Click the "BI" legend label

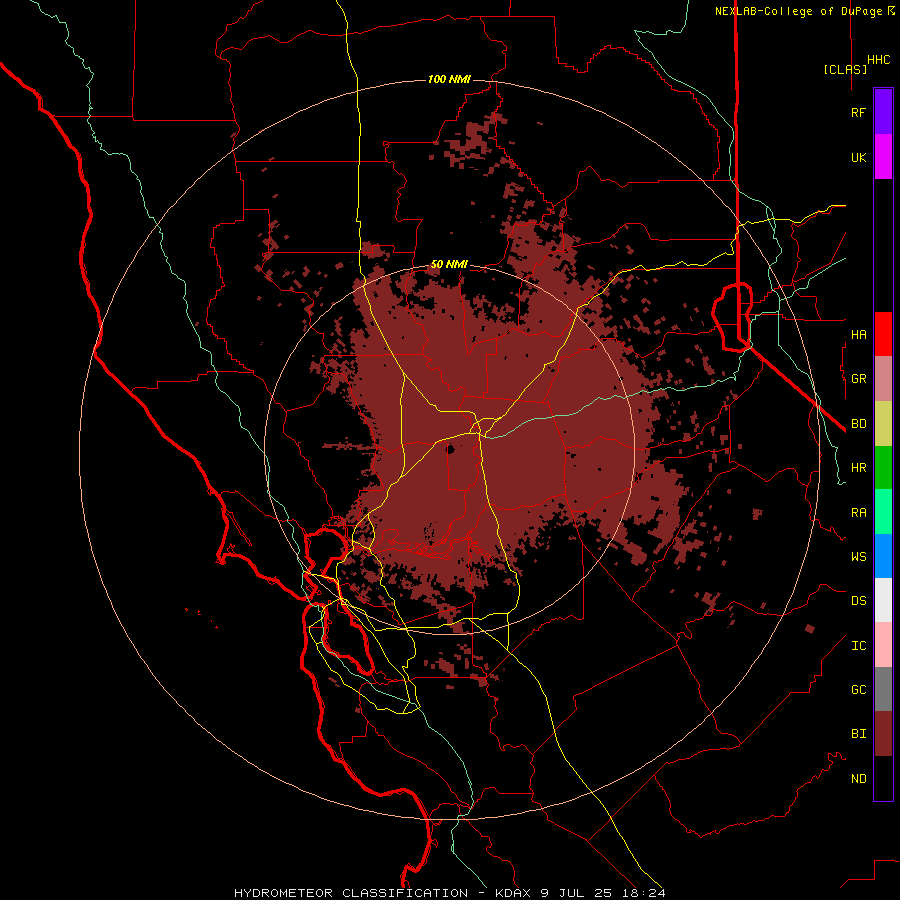click(858, 734)
